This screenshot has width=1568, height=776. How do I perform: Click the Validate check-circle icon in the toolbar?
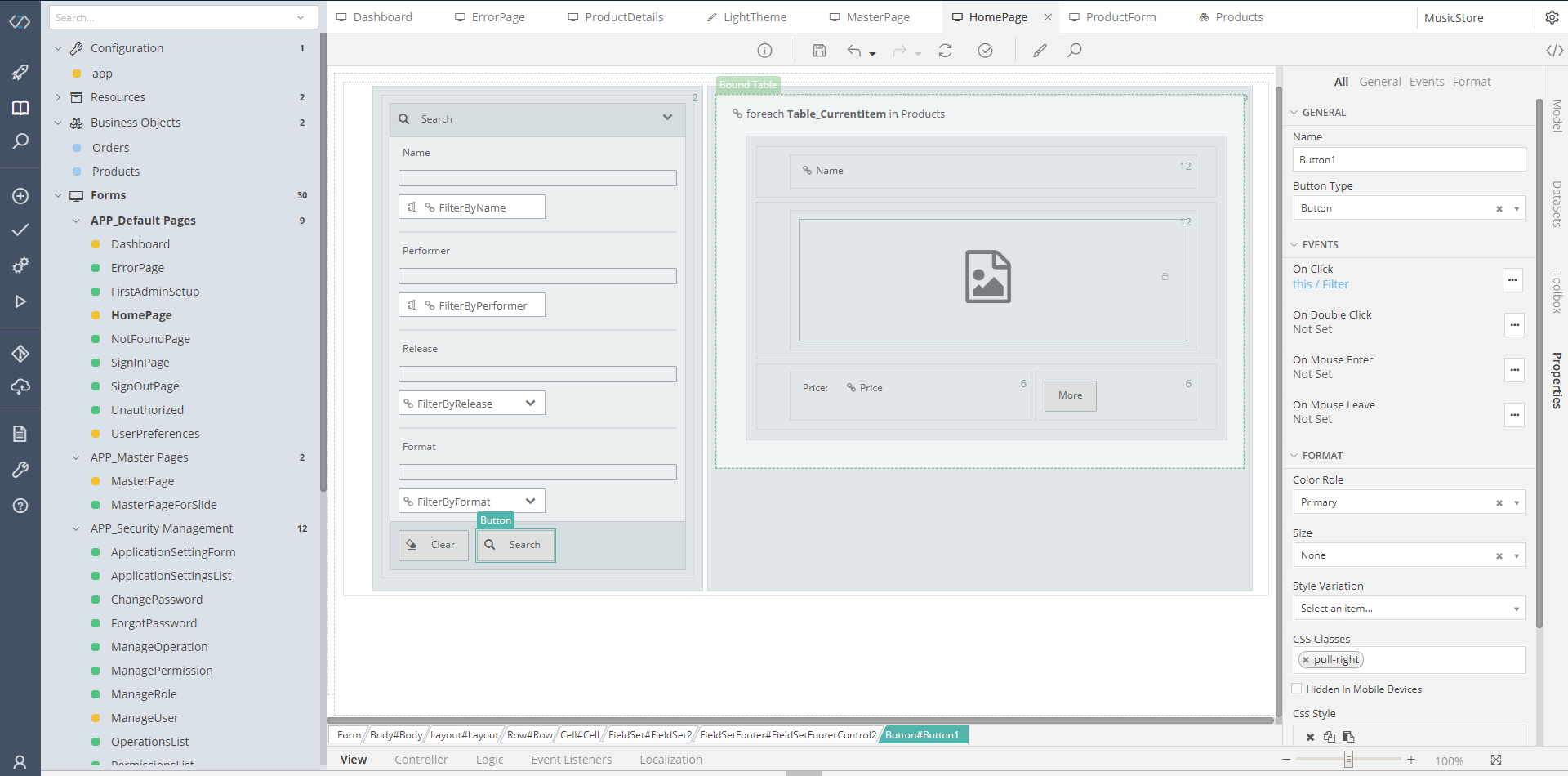pyautogui.click(x=986, y=50)
